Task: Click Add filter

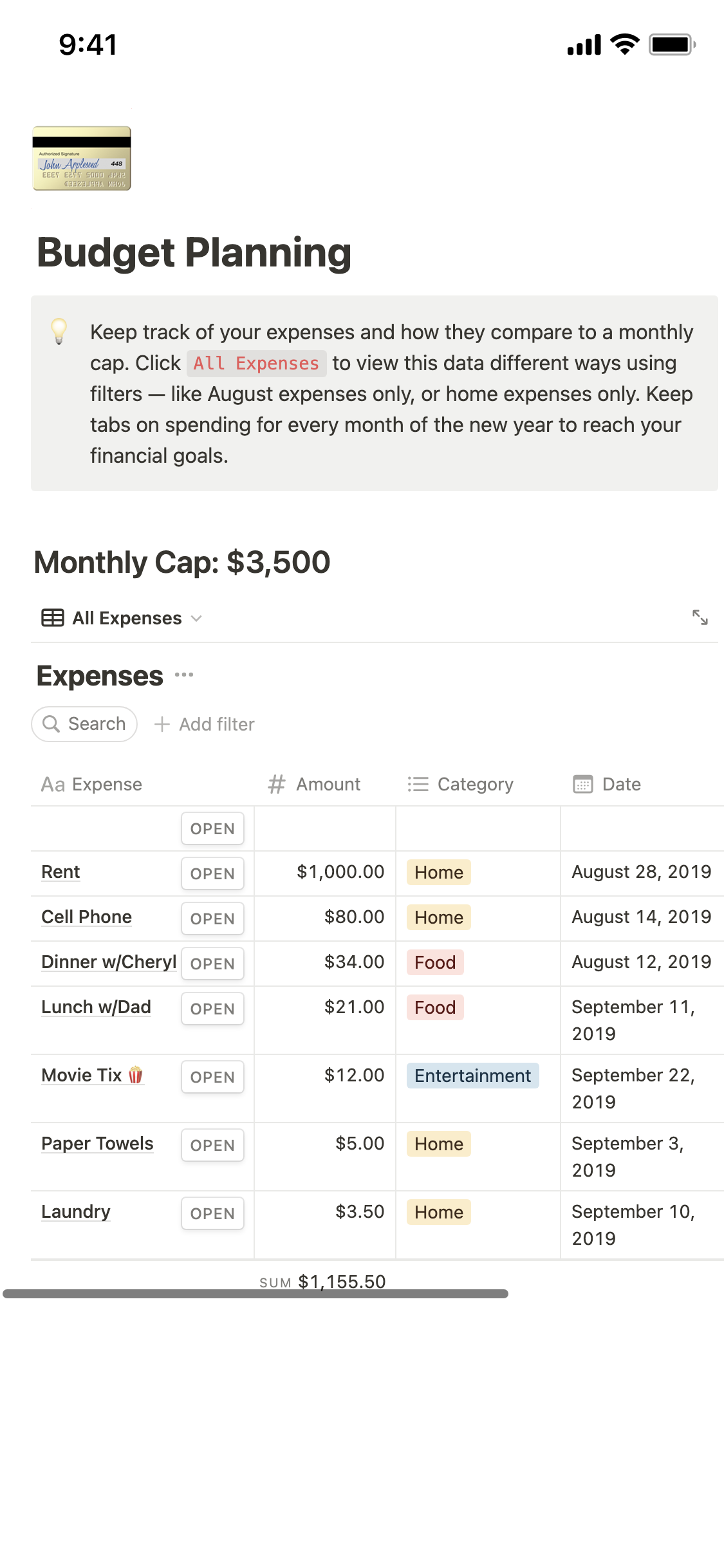Action: [x=205, y=723]
